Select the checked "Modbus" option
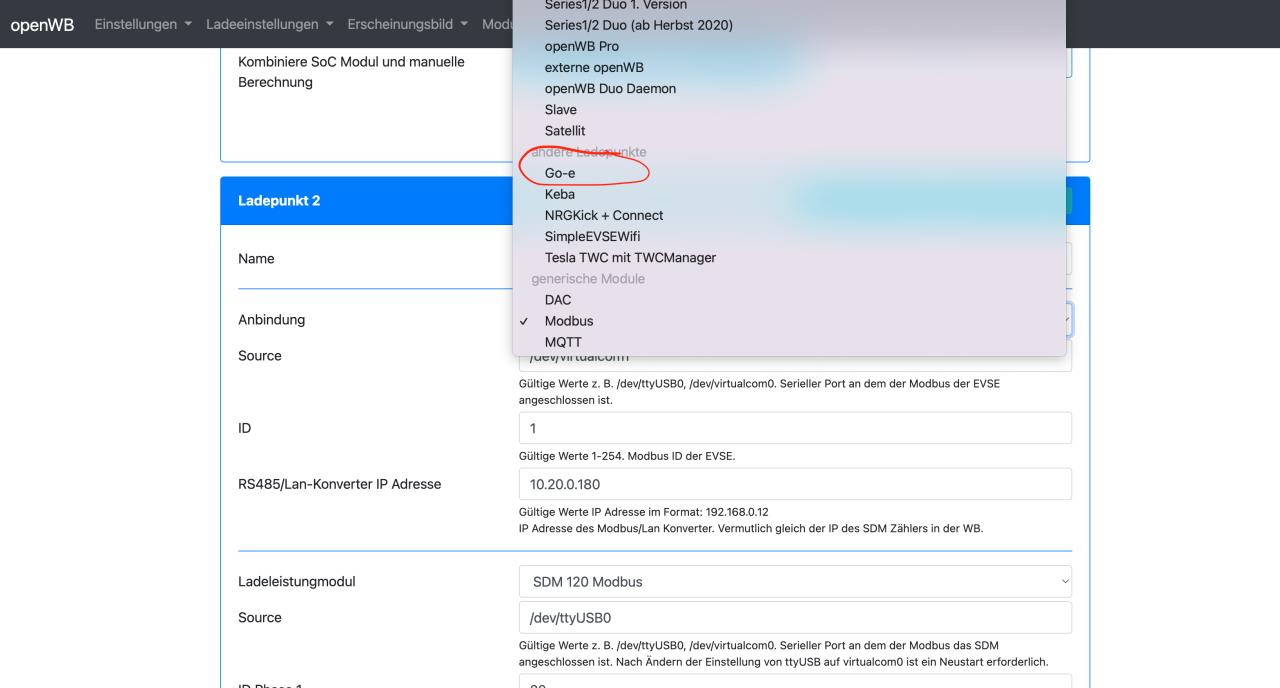Screen dimensions: 1280x688 789,321
